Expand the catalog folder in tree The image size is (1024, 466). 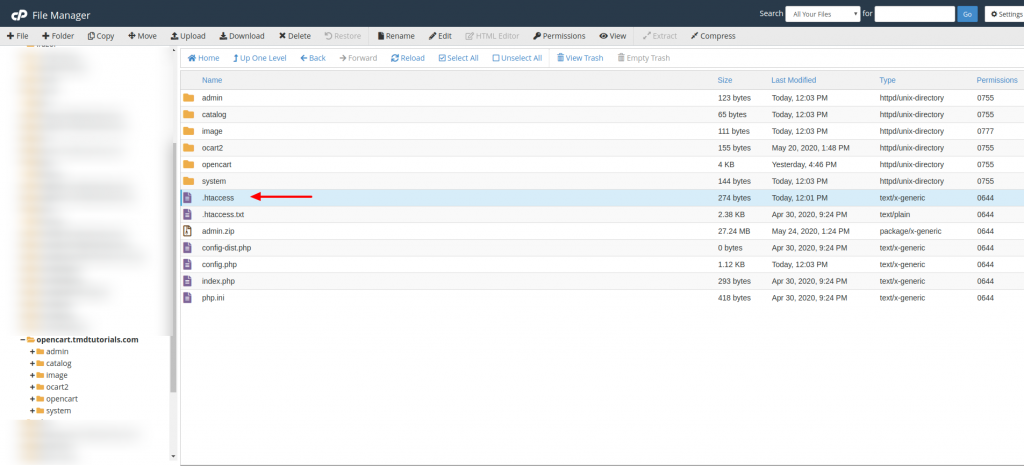tap(33, 363)
